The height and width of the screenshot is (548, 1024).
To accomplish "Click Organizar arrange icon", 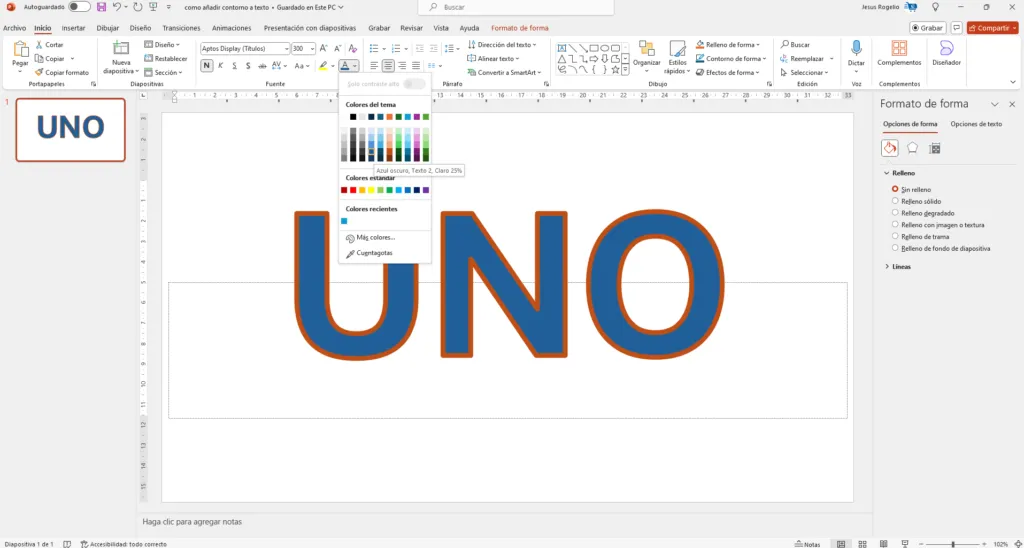I will pos(647,48).
